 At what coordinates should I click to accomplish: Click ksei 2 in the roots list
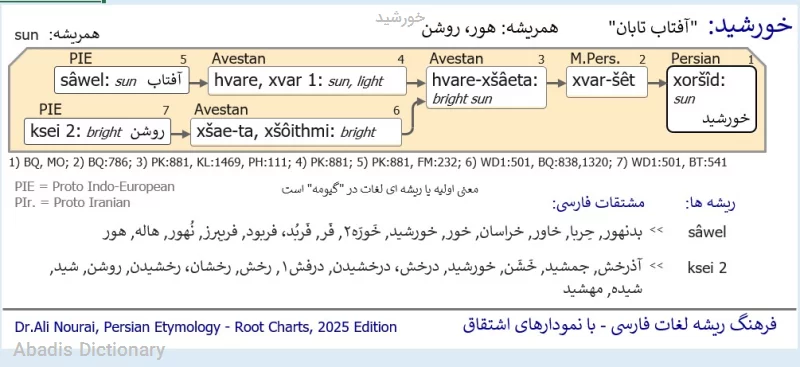pyautogui.click(x=707, y=268)
